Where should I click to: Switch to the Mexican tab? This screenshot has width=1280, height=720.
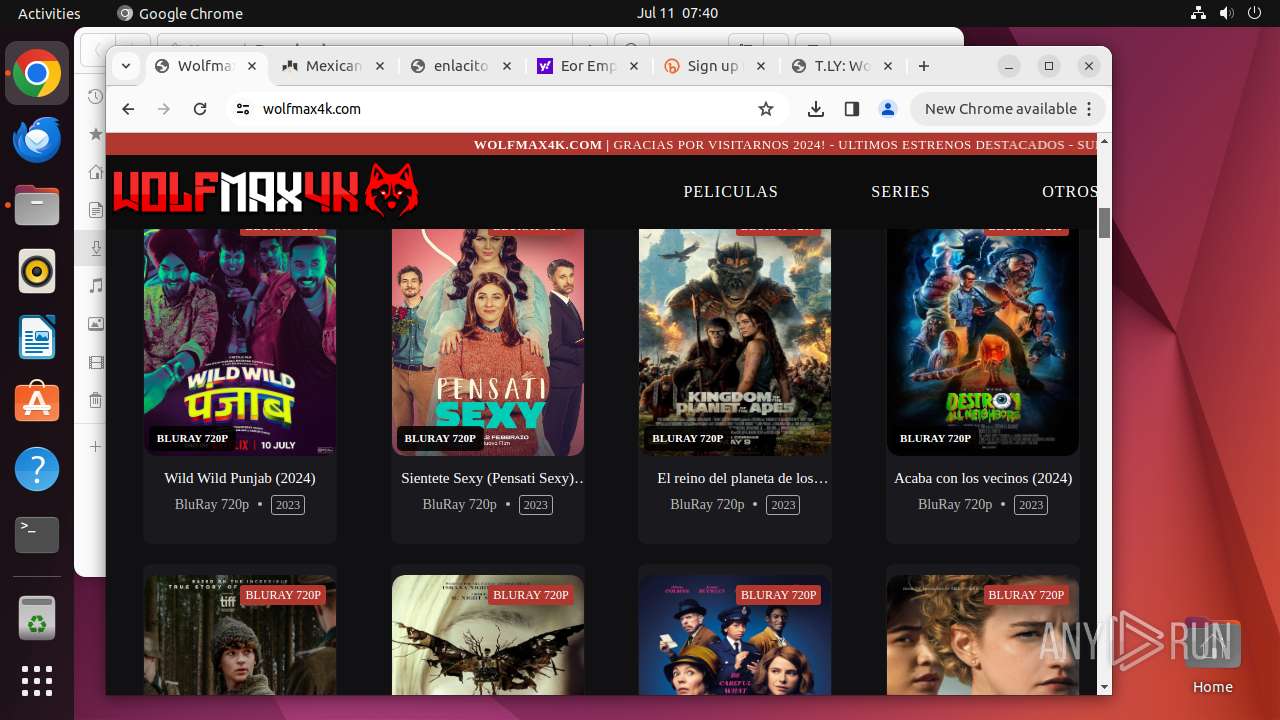click(333, 66)
